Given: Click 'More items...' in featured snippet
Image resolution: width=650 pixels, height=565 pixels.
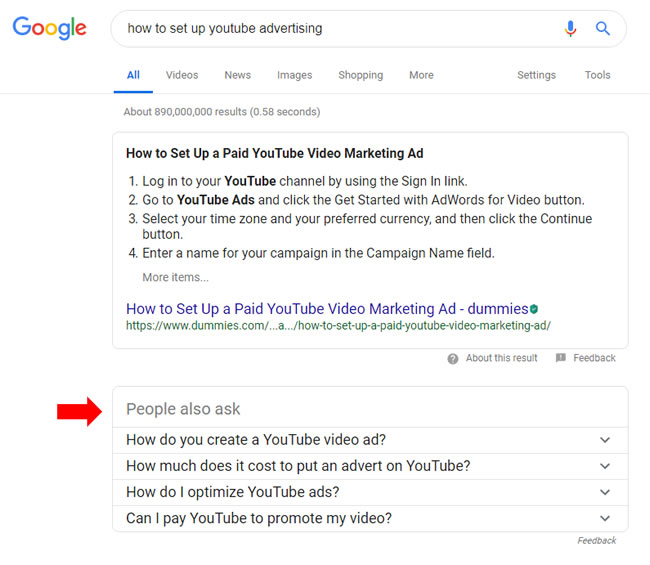Looking at the screenshot, I should 175,277.
